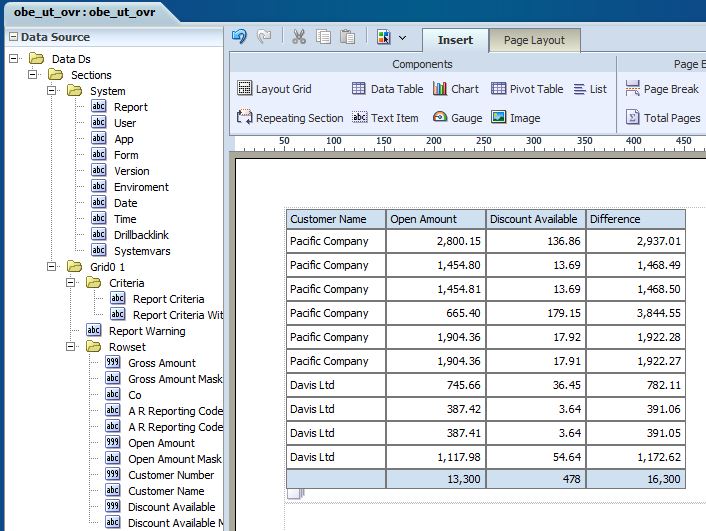The image size is (706, 531).
Task: Insert a Pivot Table component
Action: coord(527,89)
